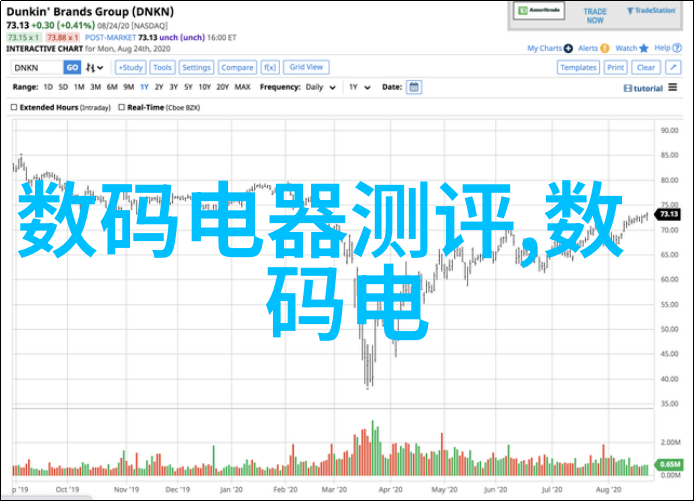Click the Jan '20 date axis label

pyautogui.click(x=231, y=490)
